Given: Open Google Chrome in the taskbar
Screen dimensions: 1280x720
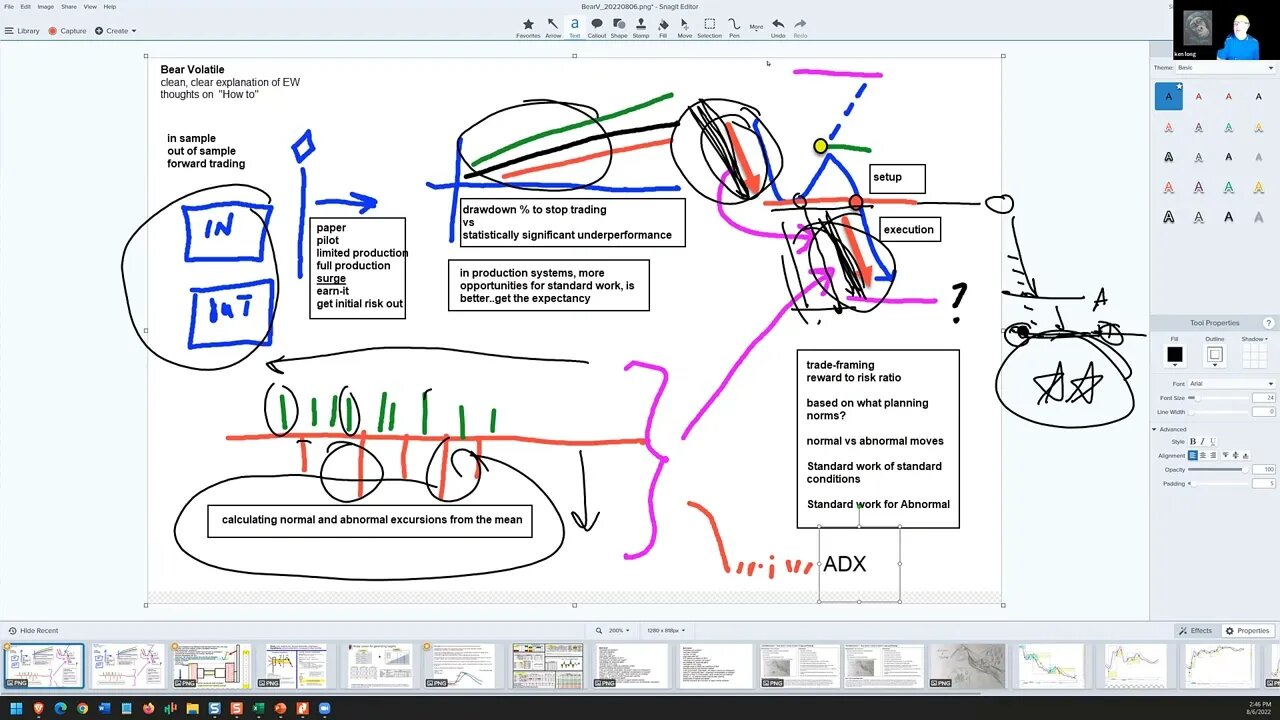Looking at the screenshot, I should click(x=82, y=708).
